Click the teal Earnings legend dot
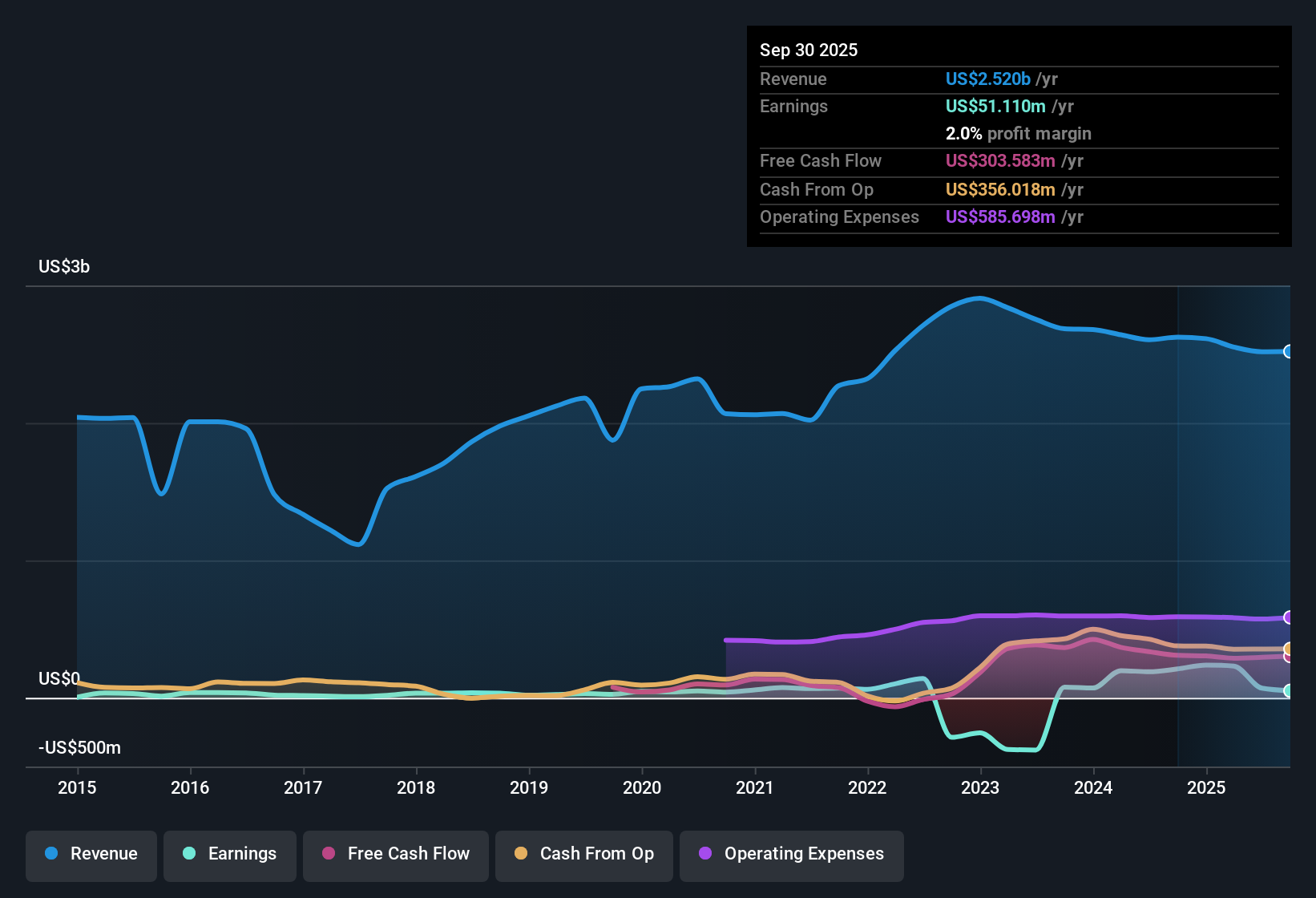The width and height of the screenshot is (1316, 898). (189, 854)
